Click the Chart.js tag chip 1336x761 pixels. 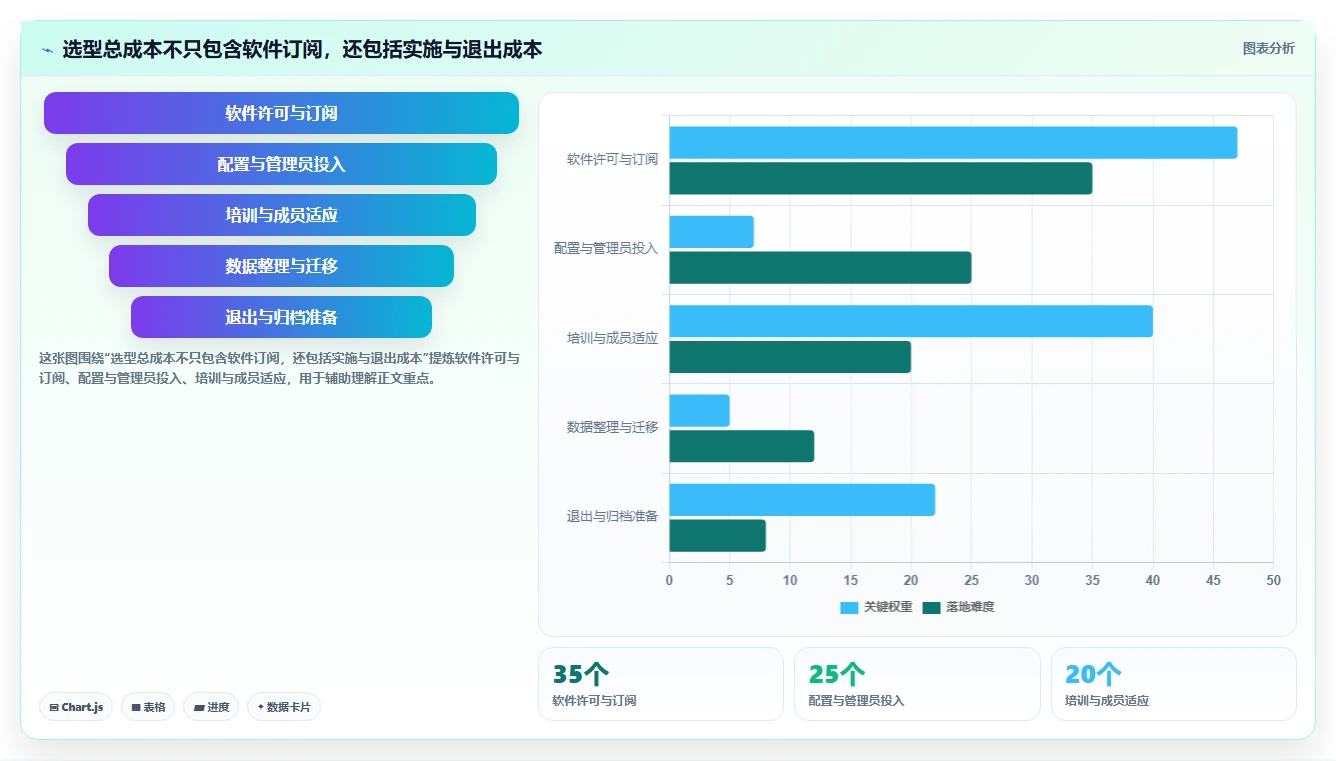(x=77, y=707)
